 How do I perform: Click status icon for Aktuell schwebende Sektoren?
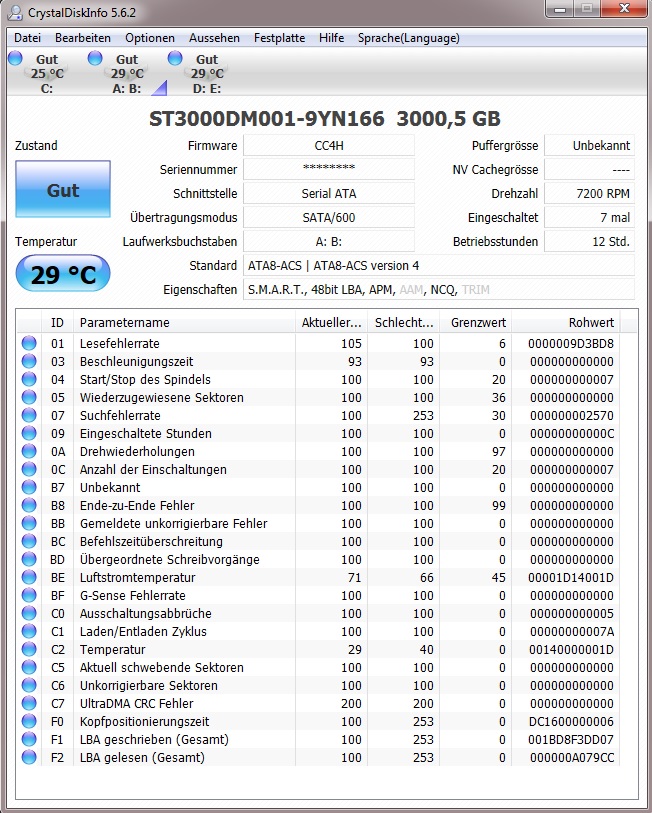29,667
